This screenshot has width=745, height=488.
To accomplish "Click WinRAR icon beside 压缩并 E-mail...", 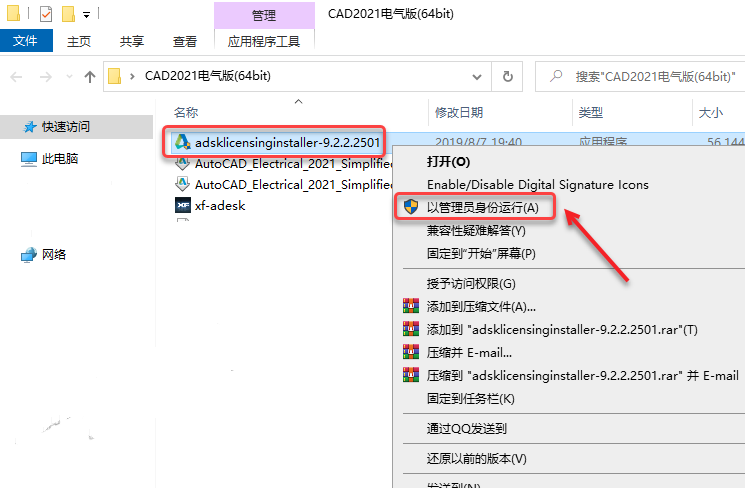I will [x=411, y=352].
